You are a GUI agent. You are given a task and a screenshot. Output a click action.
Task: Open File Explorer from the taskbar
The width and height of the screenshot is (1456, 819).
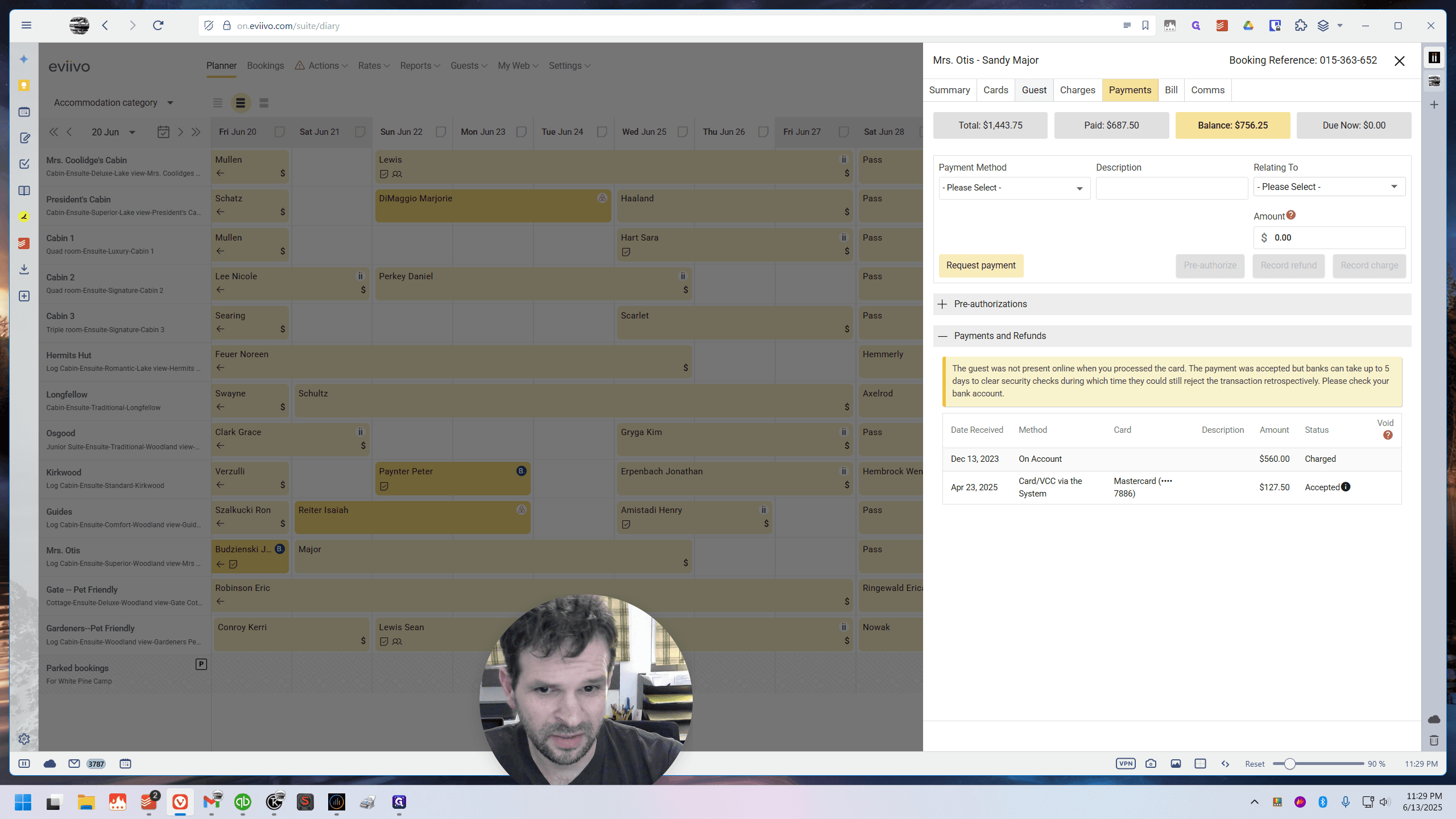click(x=86, y=802)
